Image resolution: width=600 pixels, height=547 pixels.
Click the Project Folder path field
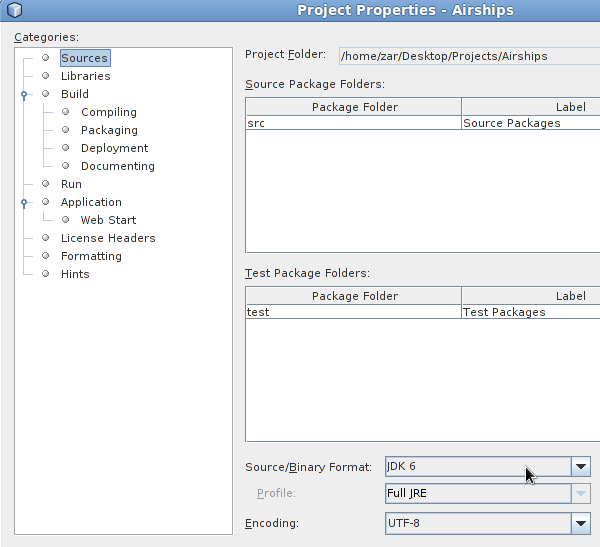pyautogui.click(x=469, y=56)
